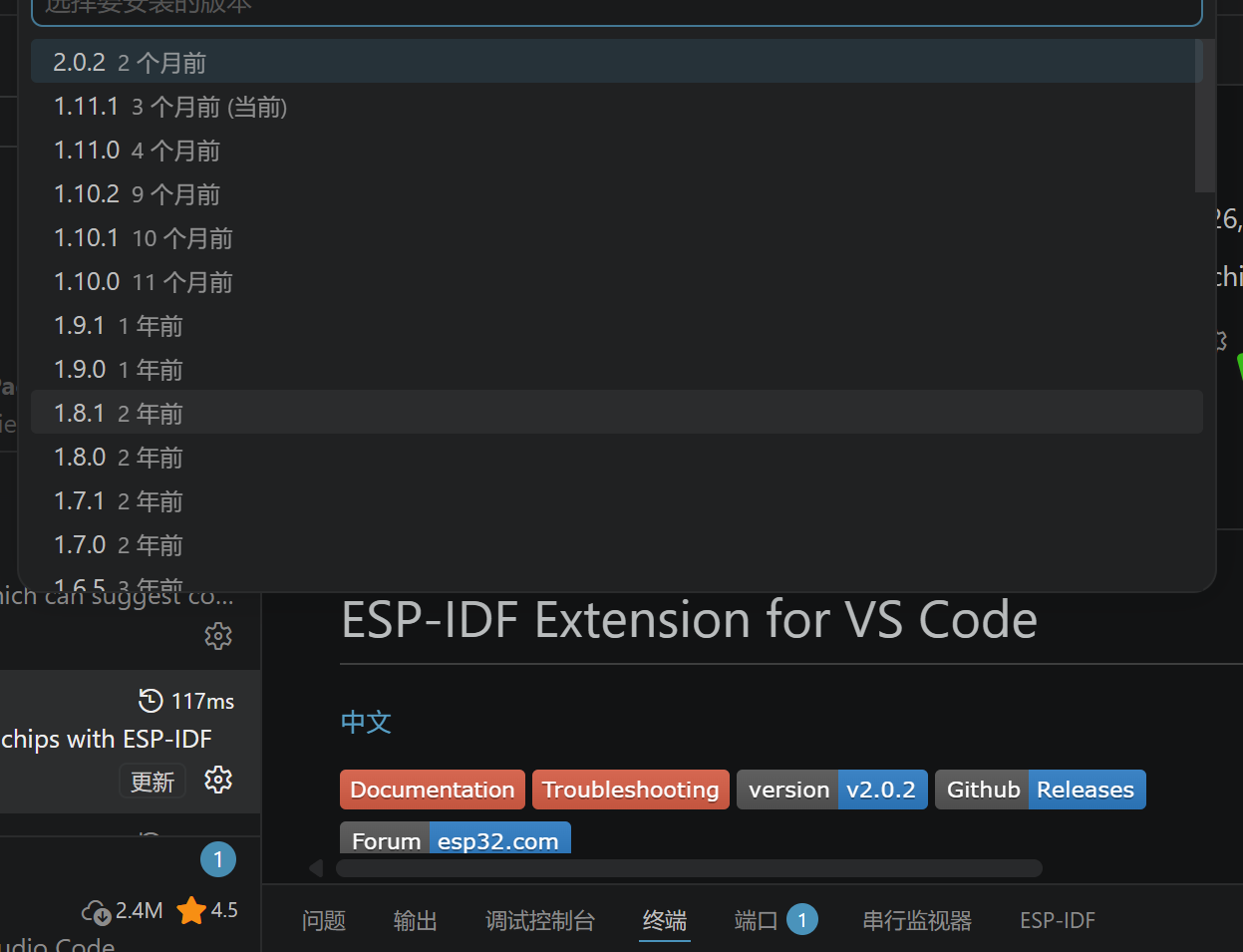The width and height of the screenshot is (1243, 952).
Task: Click the 4.5 star rating icon
Action: 191,910
